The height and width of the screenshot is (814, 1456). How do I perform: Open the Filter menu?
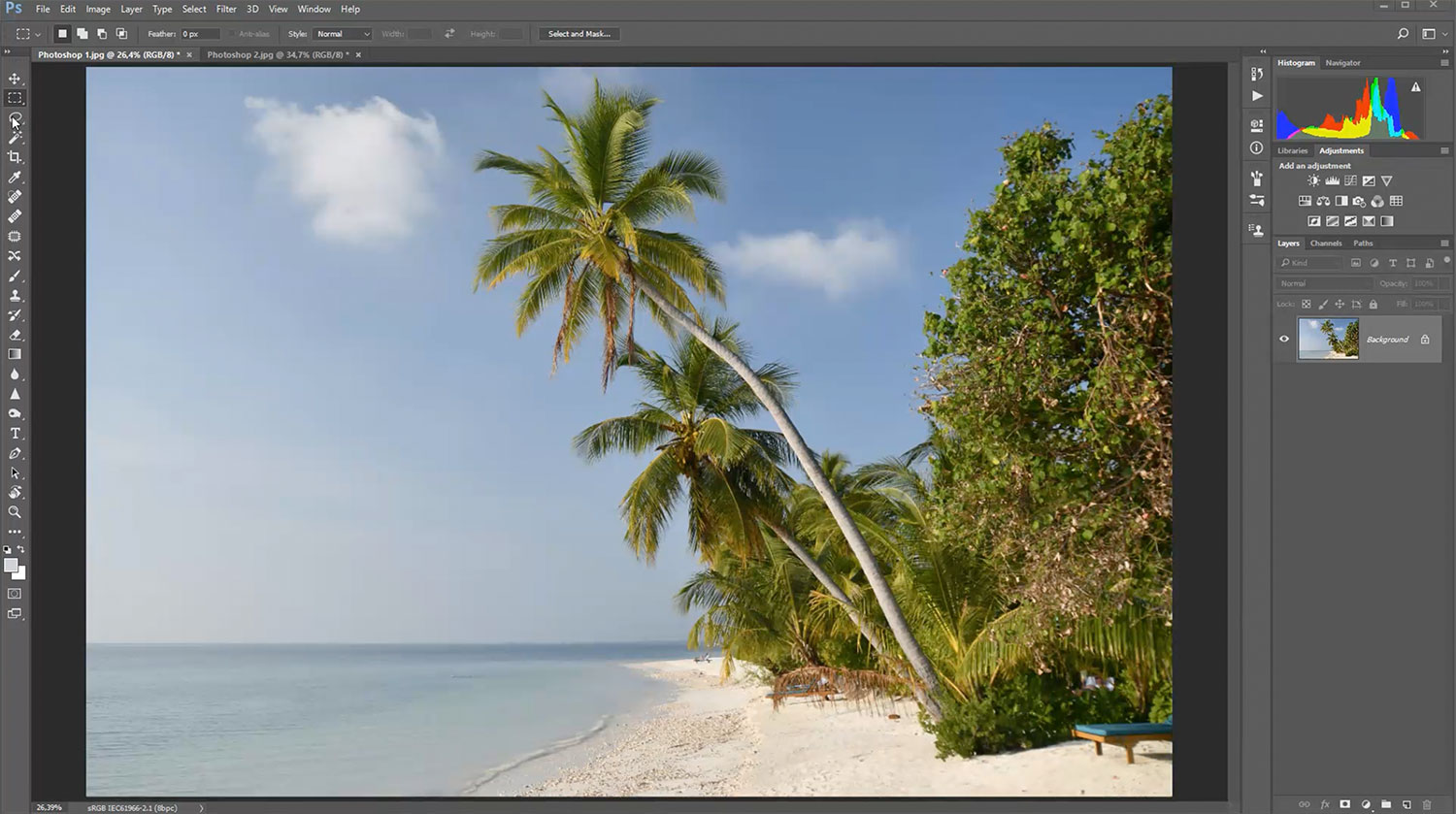226,9
